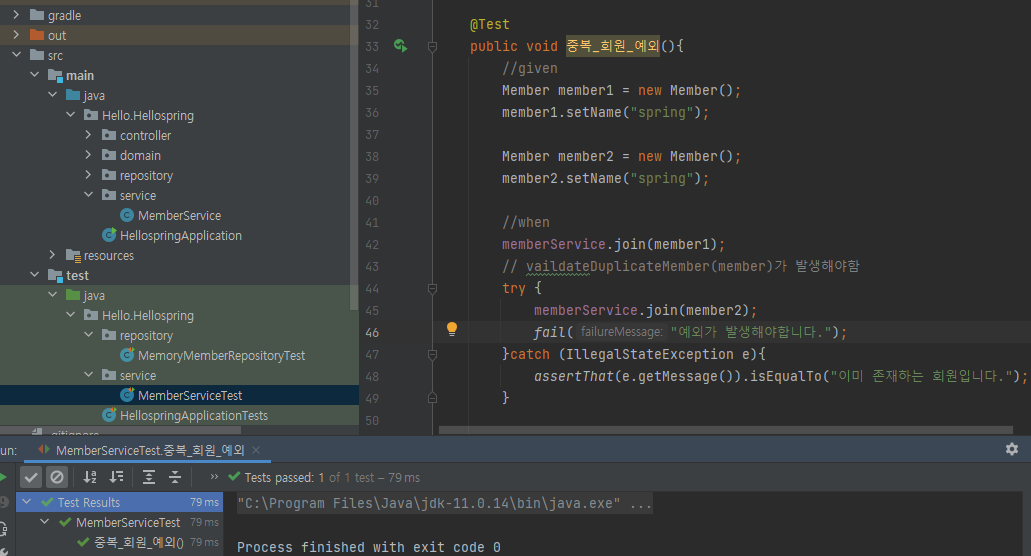Click HellospringApplicationTests class icon

109,415
